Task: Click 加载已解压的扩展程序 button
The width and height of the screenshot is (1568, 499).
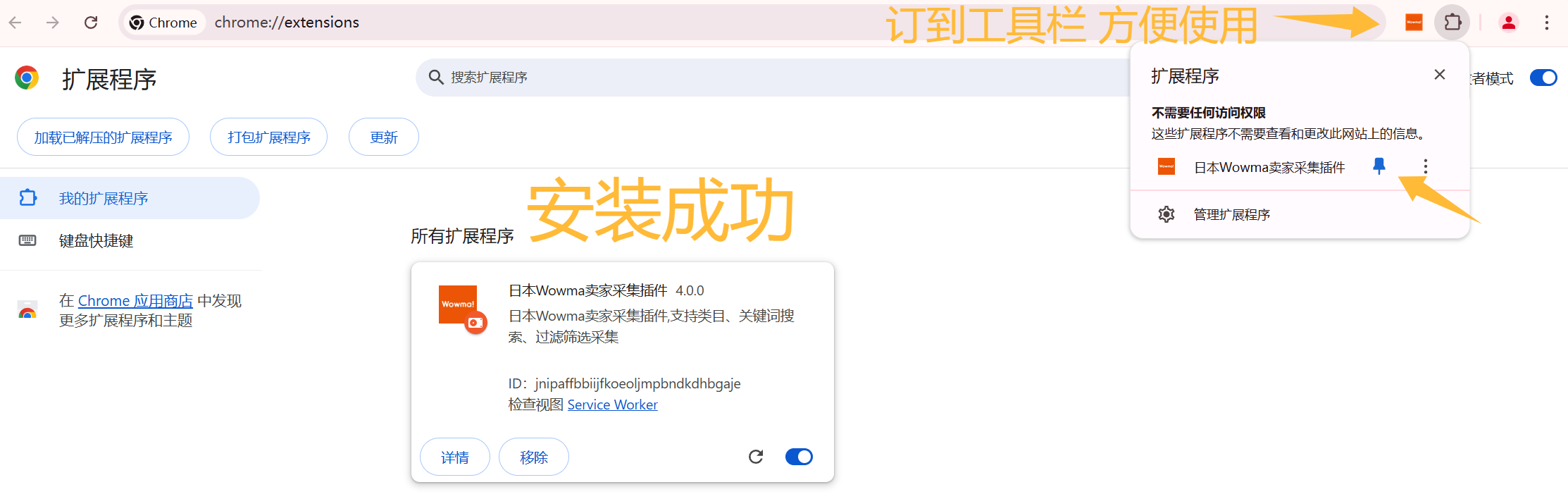Action: point(104,137)
